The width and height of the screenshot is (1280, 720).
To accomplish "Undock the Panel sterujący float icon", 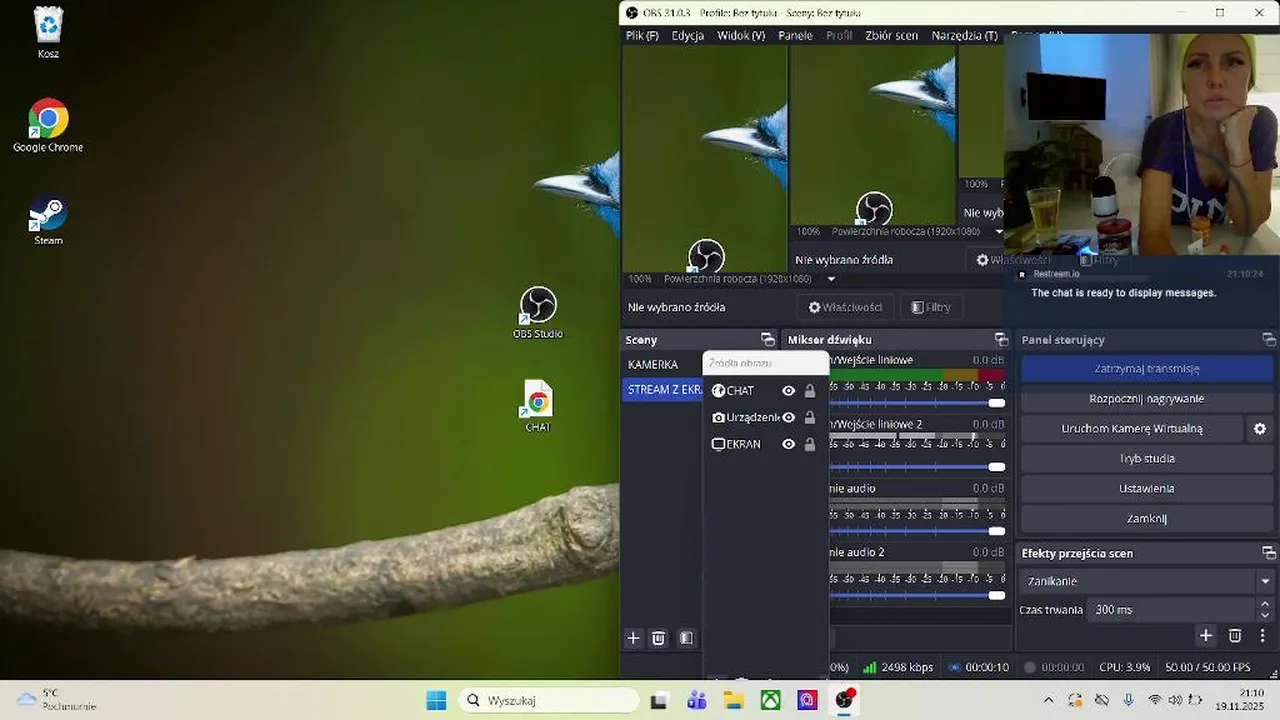I will point(1269,340).
